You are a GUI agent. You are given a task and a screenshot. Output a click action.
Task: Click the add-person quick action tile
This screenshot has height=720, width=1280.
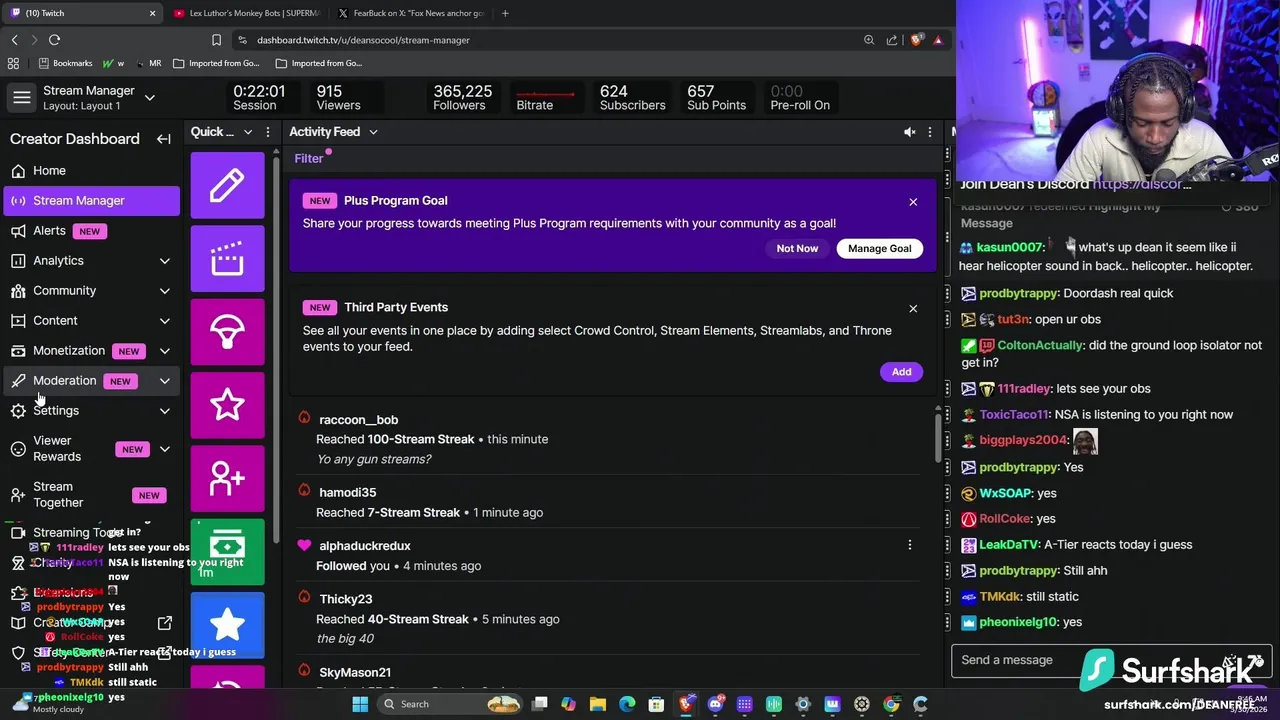[227, 478]
